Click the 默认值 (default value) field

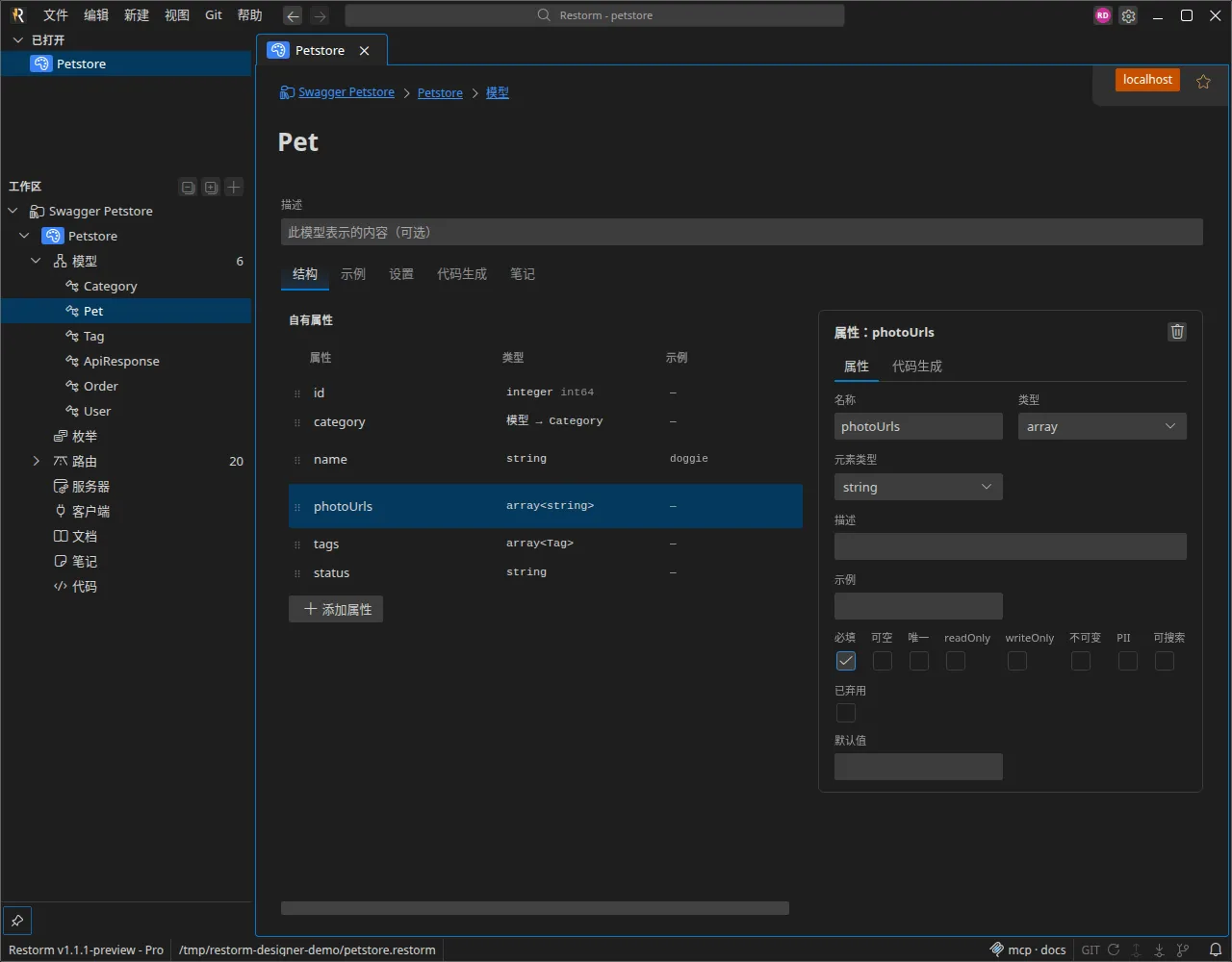[918, 767]
